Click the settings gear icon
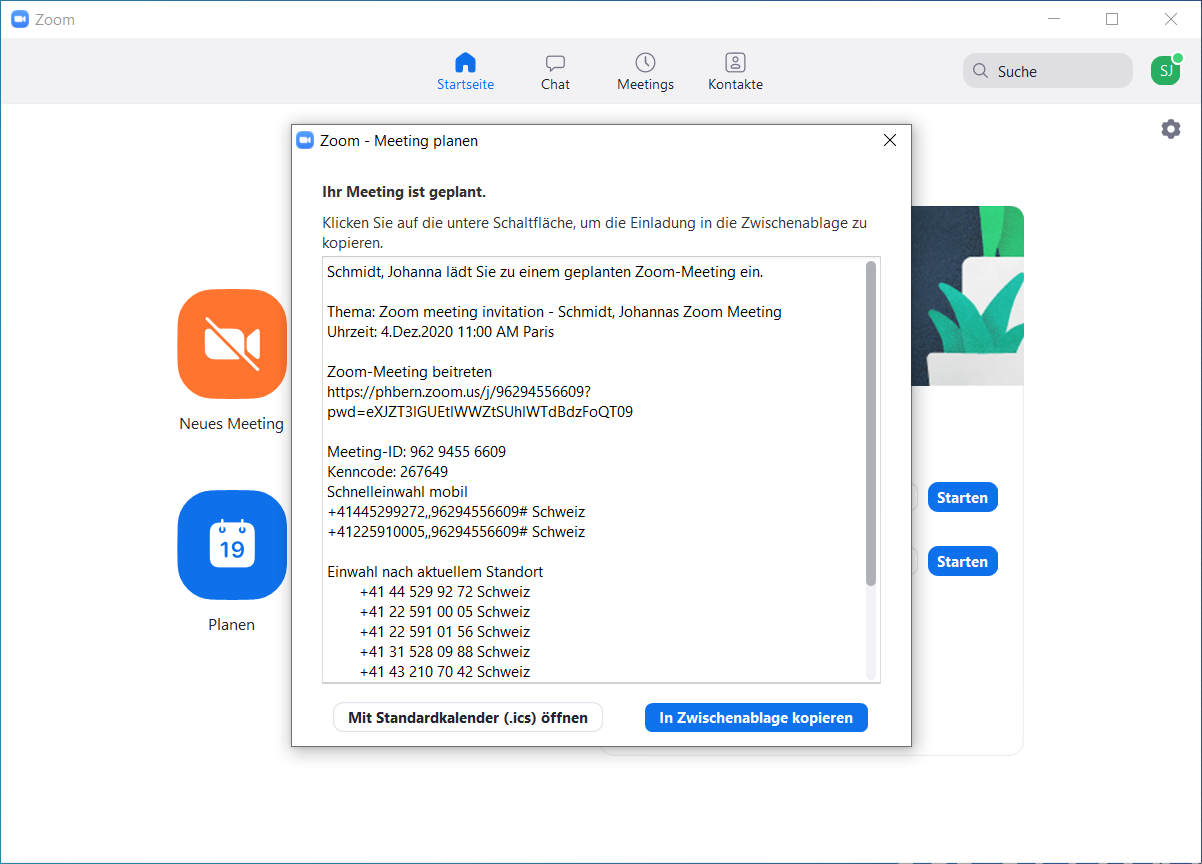 click(x=1170, y=129)
